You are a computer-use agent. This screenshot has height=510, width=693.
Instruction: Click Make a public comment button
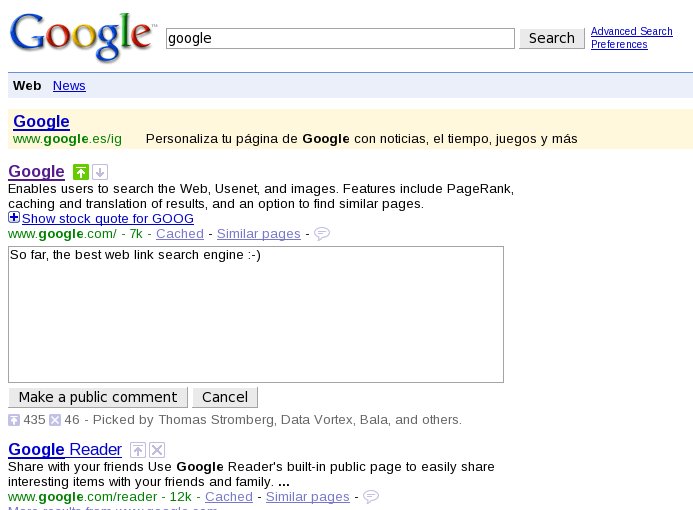[x=98, y=397]
